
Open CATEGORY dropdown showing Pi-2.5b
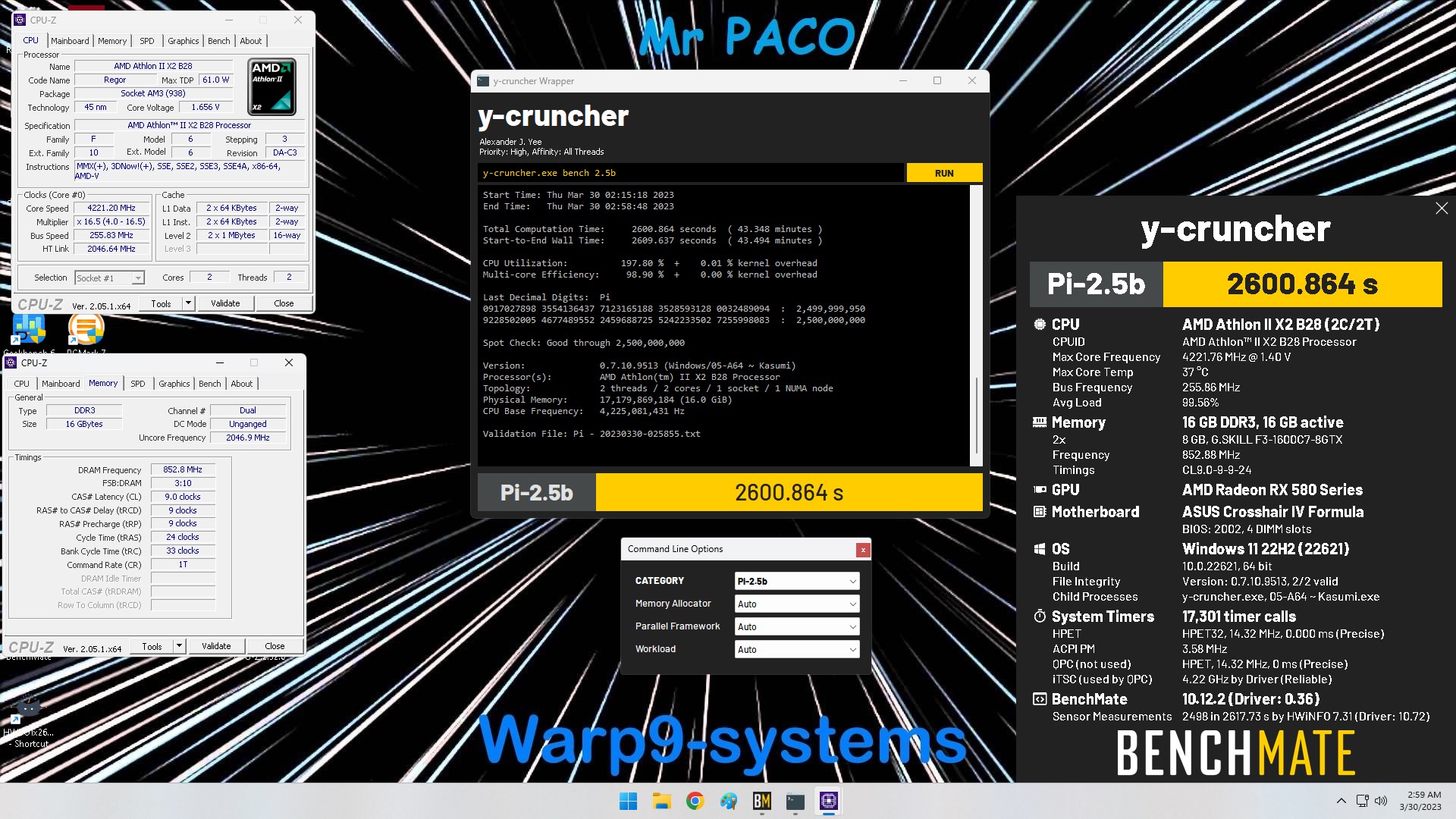pos(797,582)
